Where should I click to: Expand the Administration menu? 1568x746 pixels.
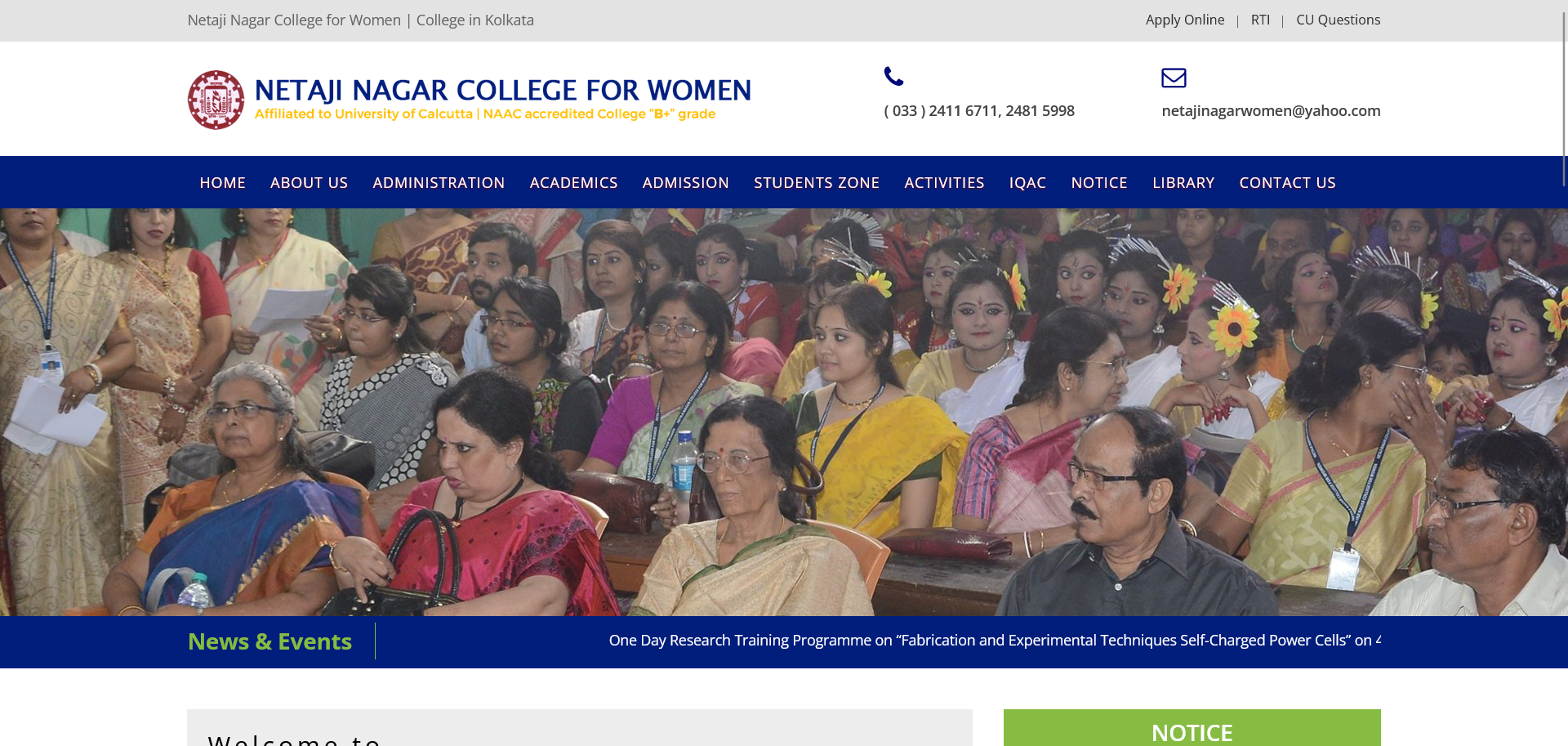coord(439,182)
